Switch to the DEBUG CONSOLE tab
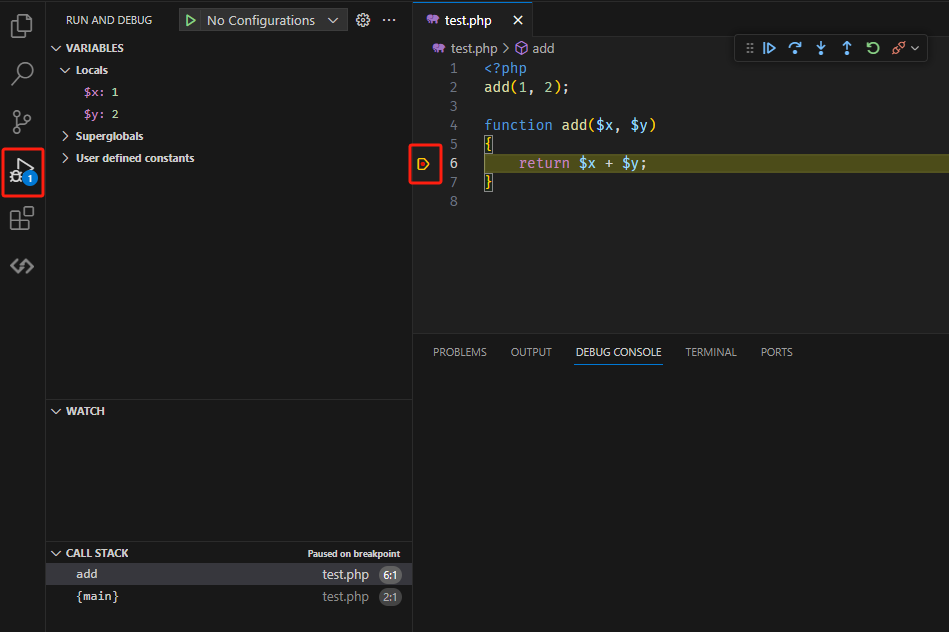Image resolution: width=949 pixels, height=632 pixels. click(619, 352)
